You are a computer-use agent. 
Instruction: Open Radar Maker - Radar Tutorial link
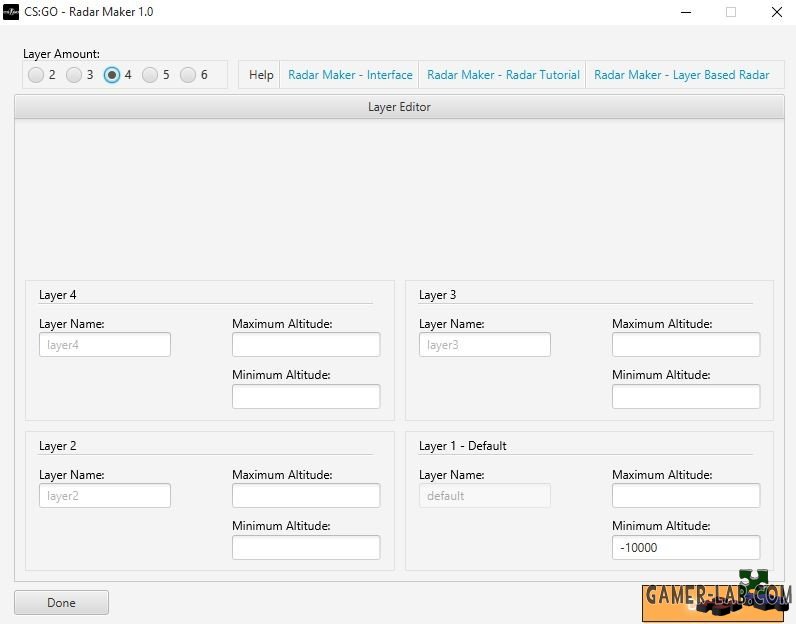[x=503, y=75]
